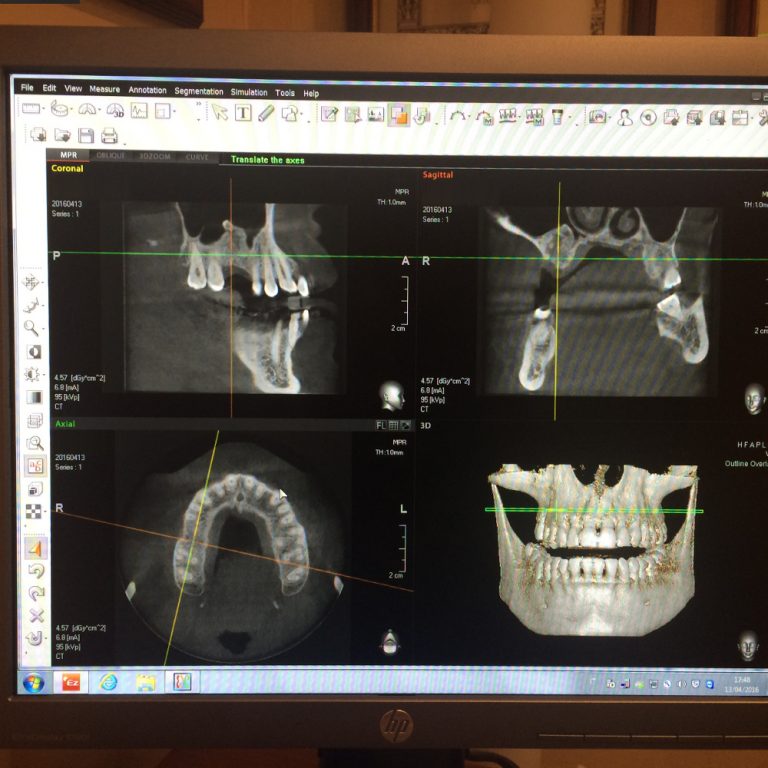Image resolution: width=768 pixels, height=768 pixels.
Task: Click the print icon in second toolbar row
Action: point(109,136)
